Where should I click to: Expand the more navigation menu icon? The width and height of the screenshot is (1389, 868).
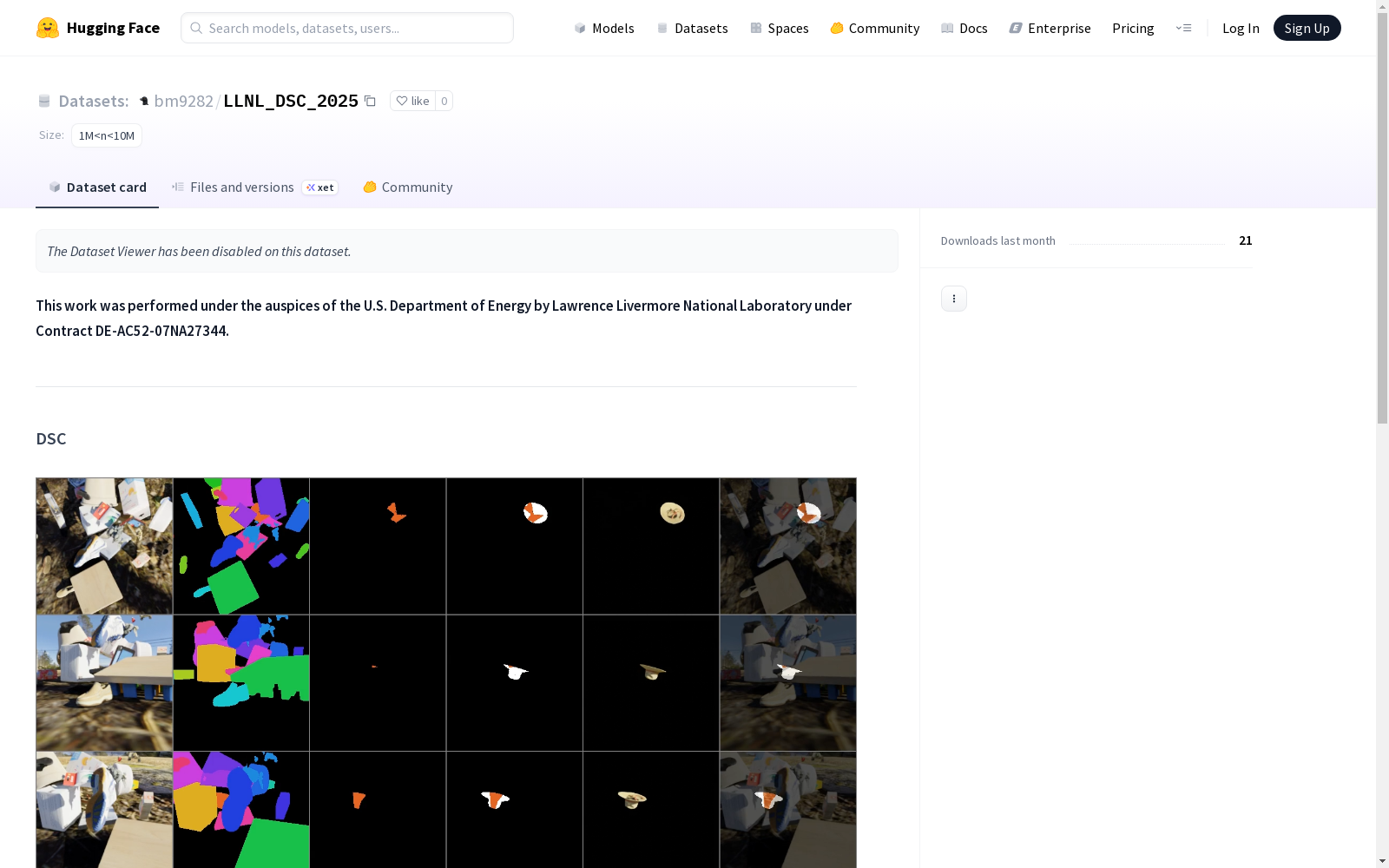(1183, 28)
